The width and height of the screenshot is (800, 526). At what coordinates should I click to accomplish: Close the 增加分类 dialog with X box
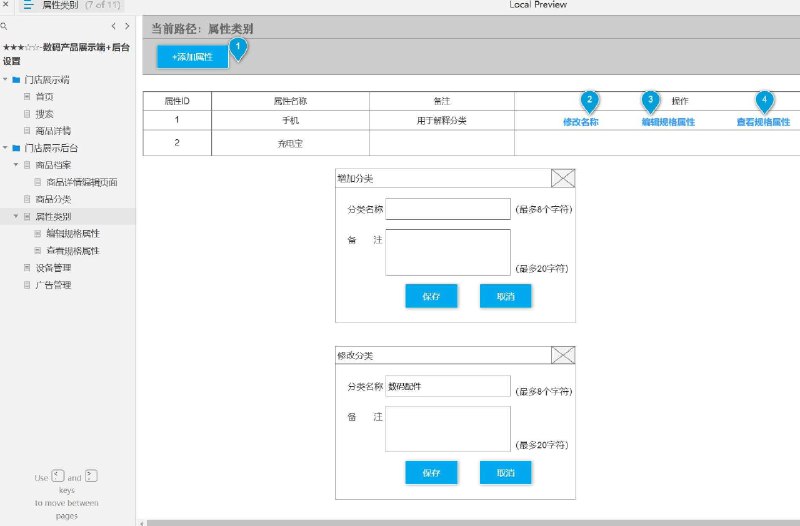(x=563, y=178)
